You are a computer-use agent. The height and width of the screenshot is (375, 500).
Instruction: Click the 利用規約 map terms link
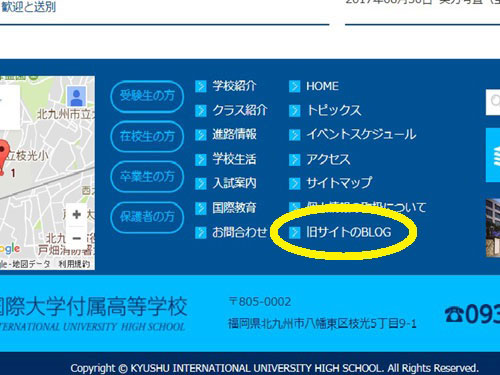pyautogui.click(x=74, y=264)
